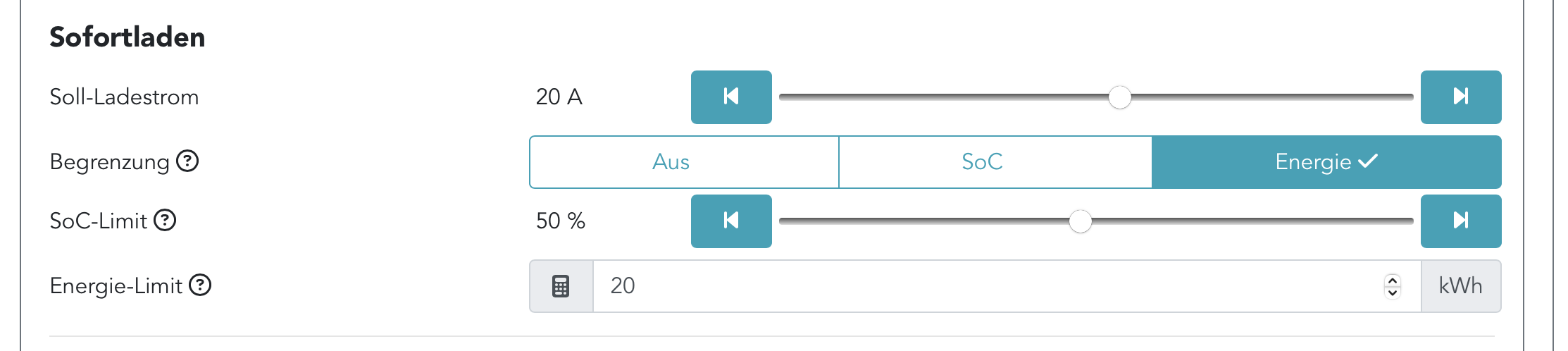The width and height of the screenshot is (1568, 351).
Task: Set Soll-Ladestrom to minimum with skip-back icon
Action: [731, 97]
